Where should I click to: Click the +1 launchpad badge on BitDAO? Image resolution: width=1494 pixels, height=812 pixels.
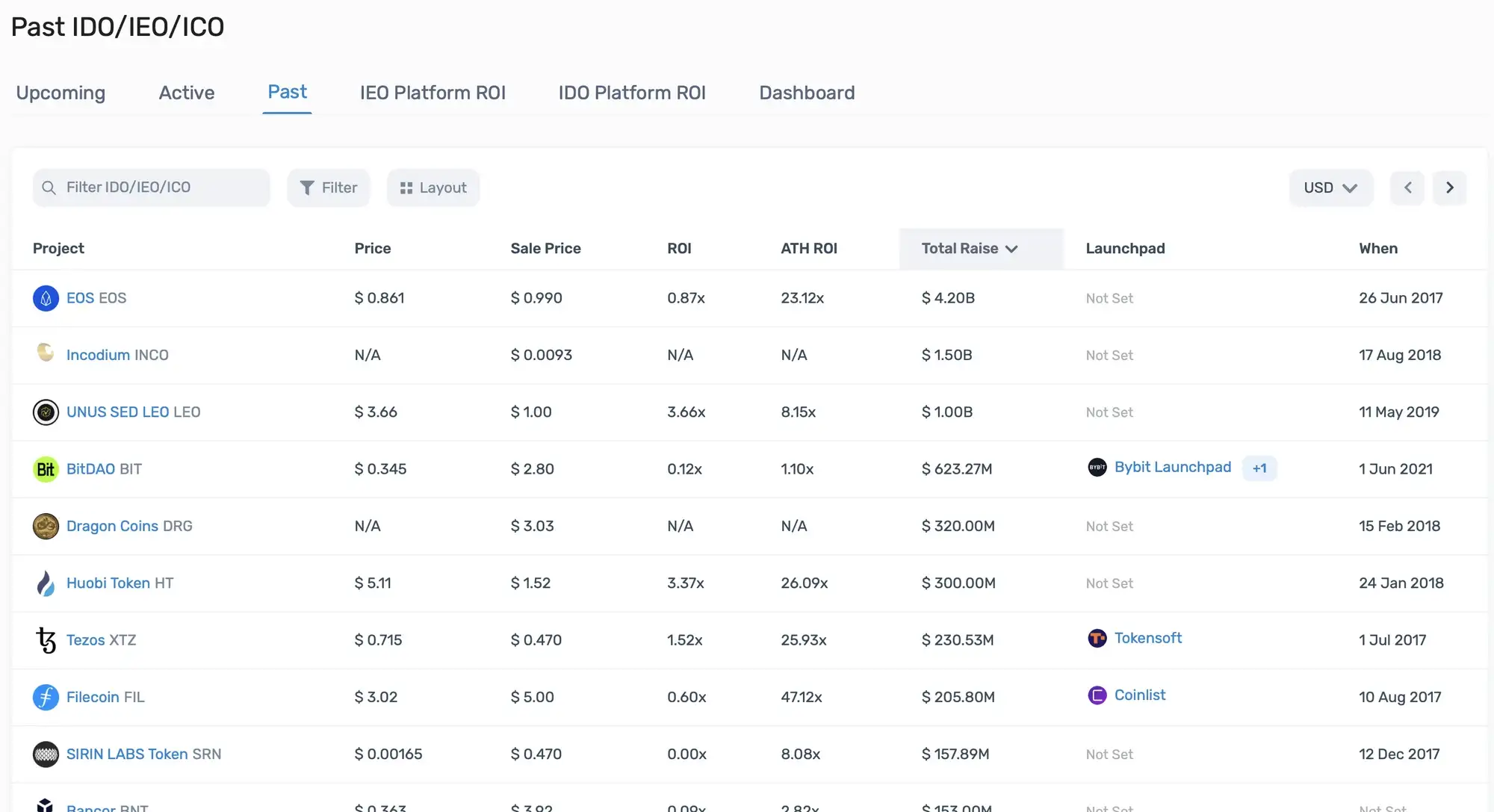1259,467
